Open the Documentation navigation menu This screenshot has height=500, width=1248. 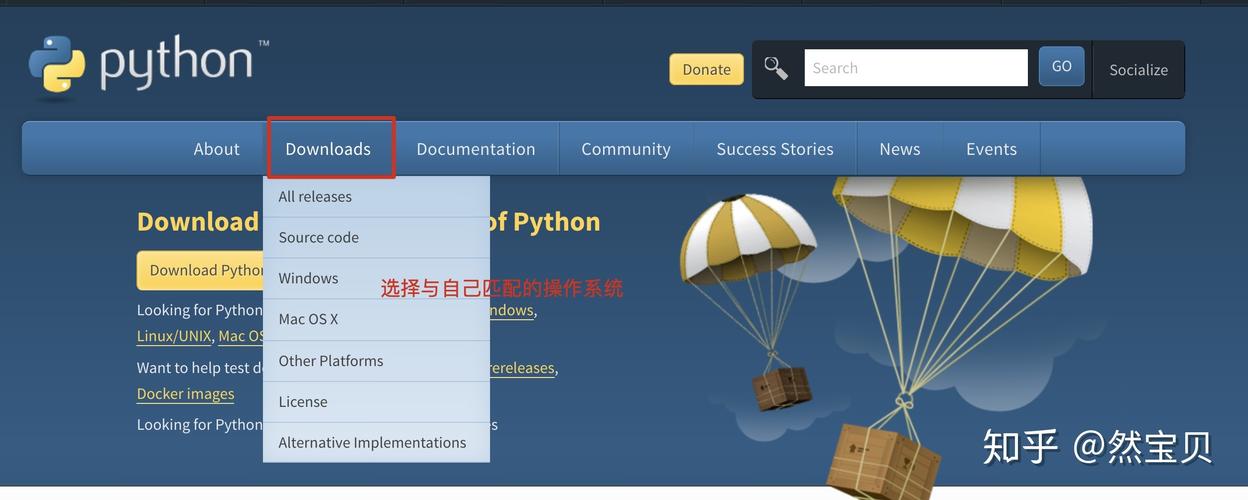point(476,149)
